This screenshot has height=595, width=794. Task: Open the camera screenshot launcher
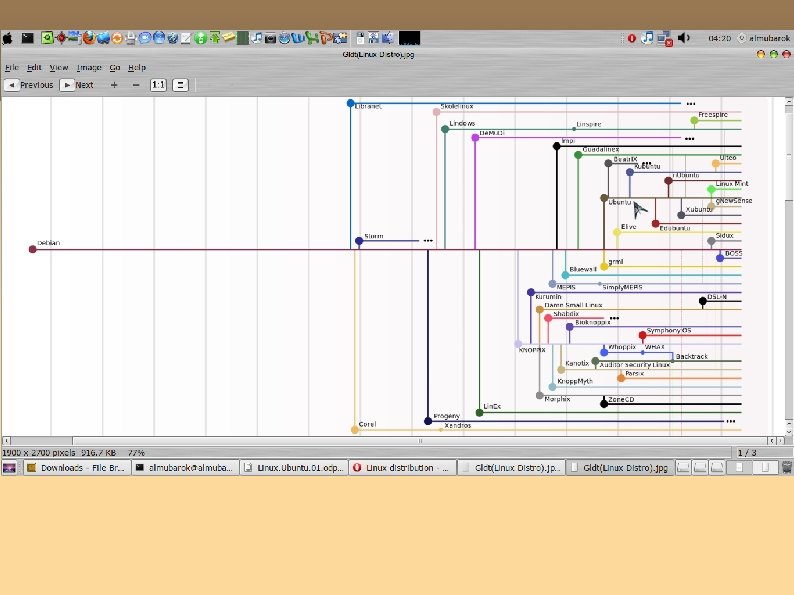coord(270,38)
